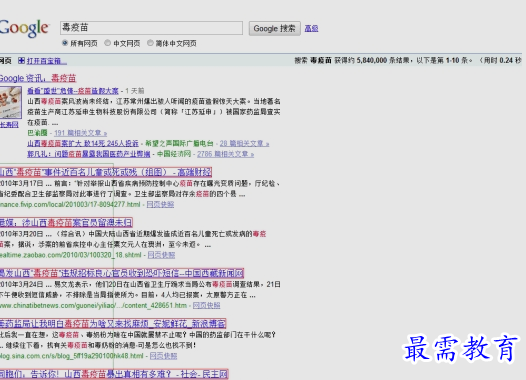
Task: Click the blog.sina.com.cn green result URL
Action: [x=71, y=356]
